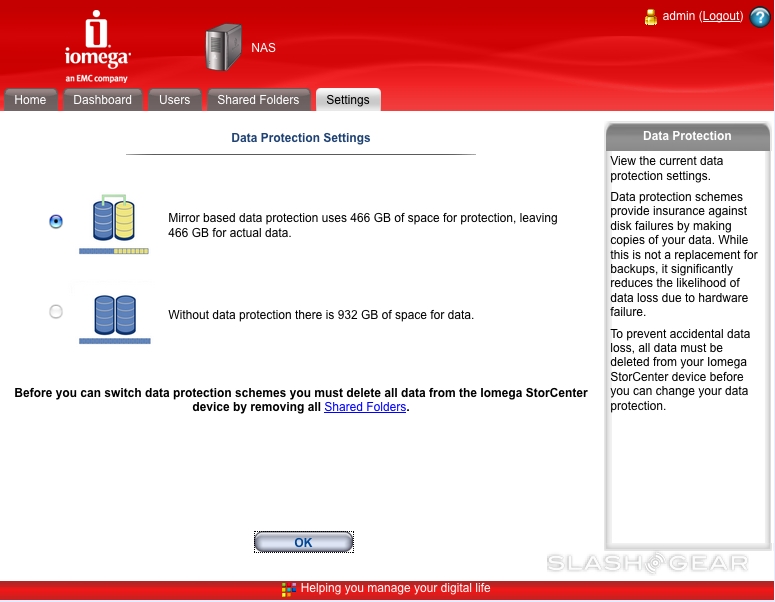This screenshot has width=775, height=602.
Task: Click the unprotected blue disks icon
Action: (114, 314)
